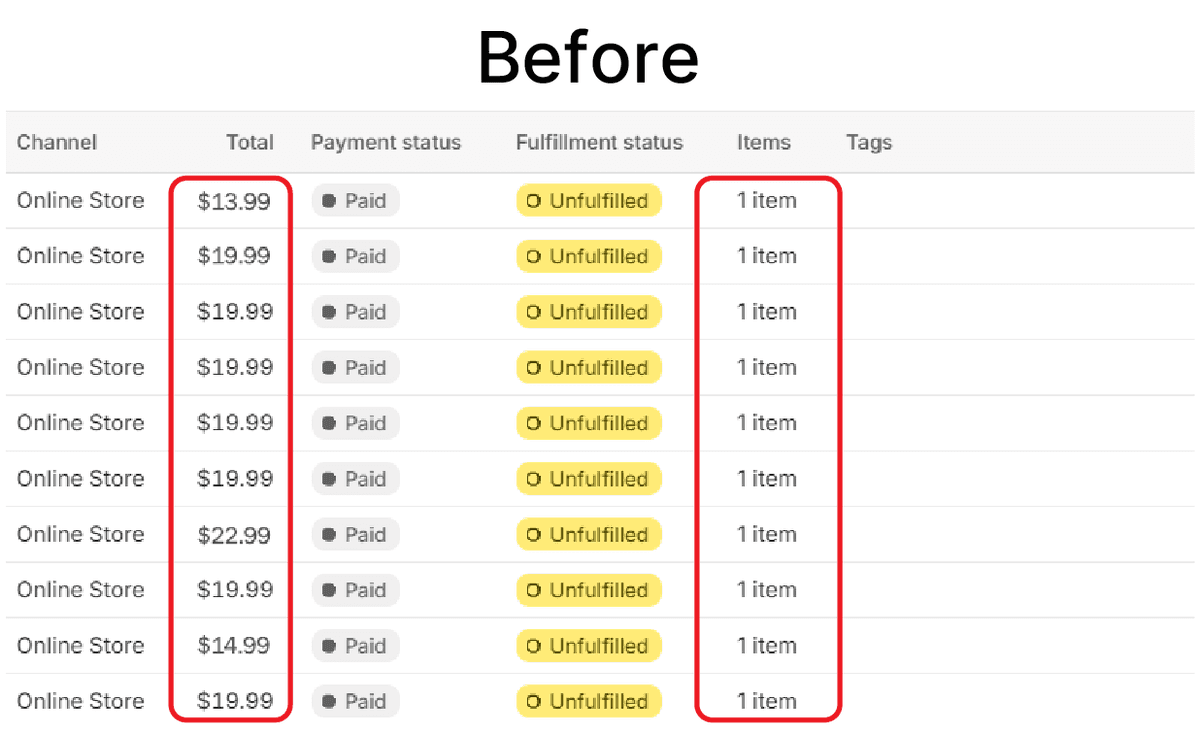Open the order totaling $13.99
The image size is (1200, 735).
(x=234, y=201)
